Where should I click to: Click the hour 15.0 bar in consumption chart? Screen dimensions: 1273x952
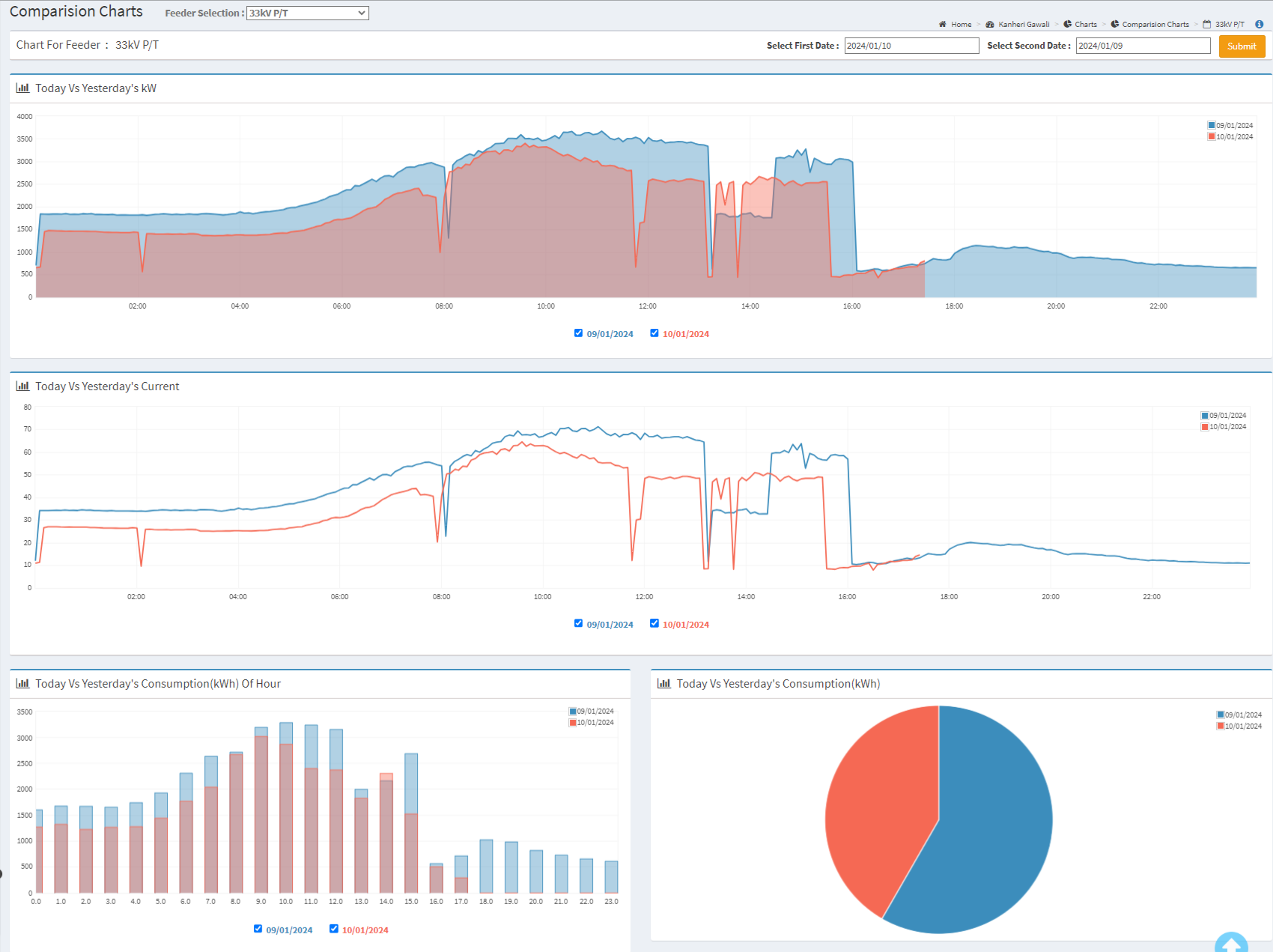click(411, 824)
